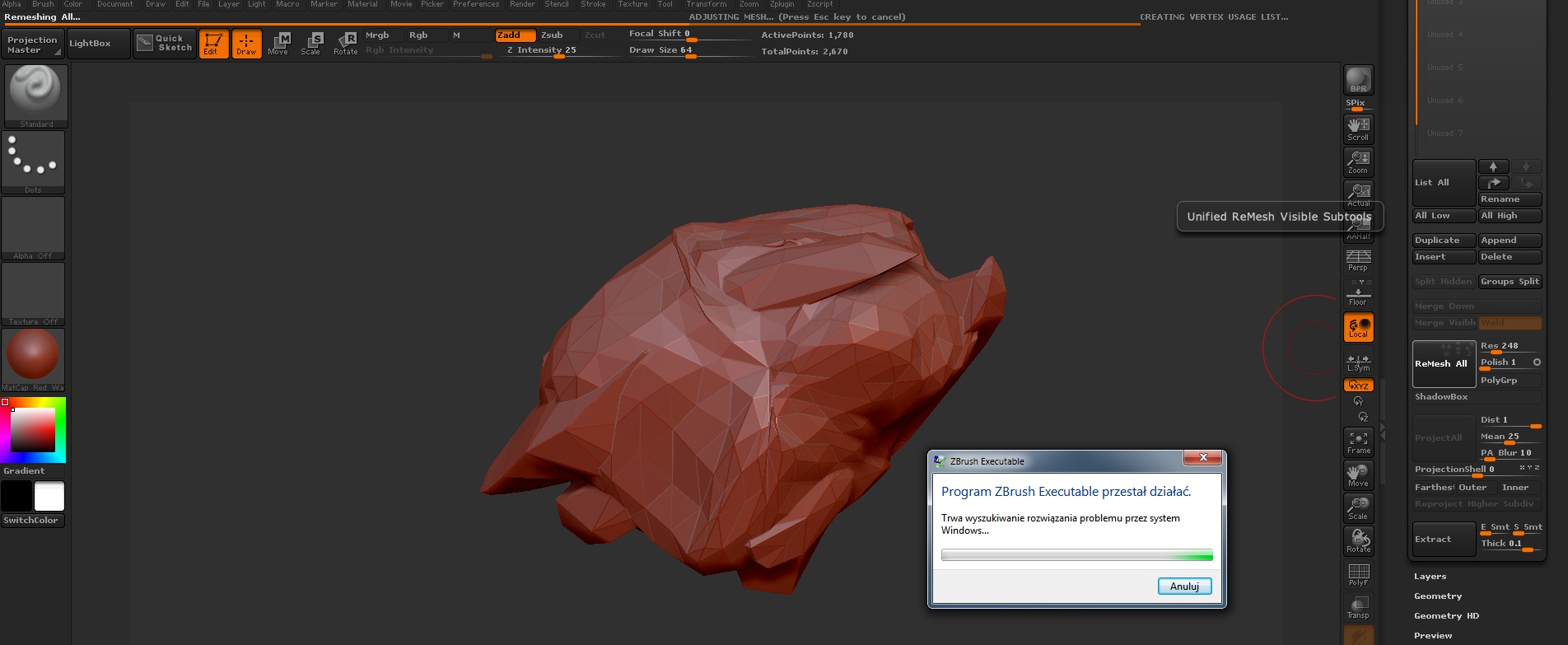Click Anuluj in the crash dialog
This screenshot has width=1568, height=645.
coord(1184,587)
